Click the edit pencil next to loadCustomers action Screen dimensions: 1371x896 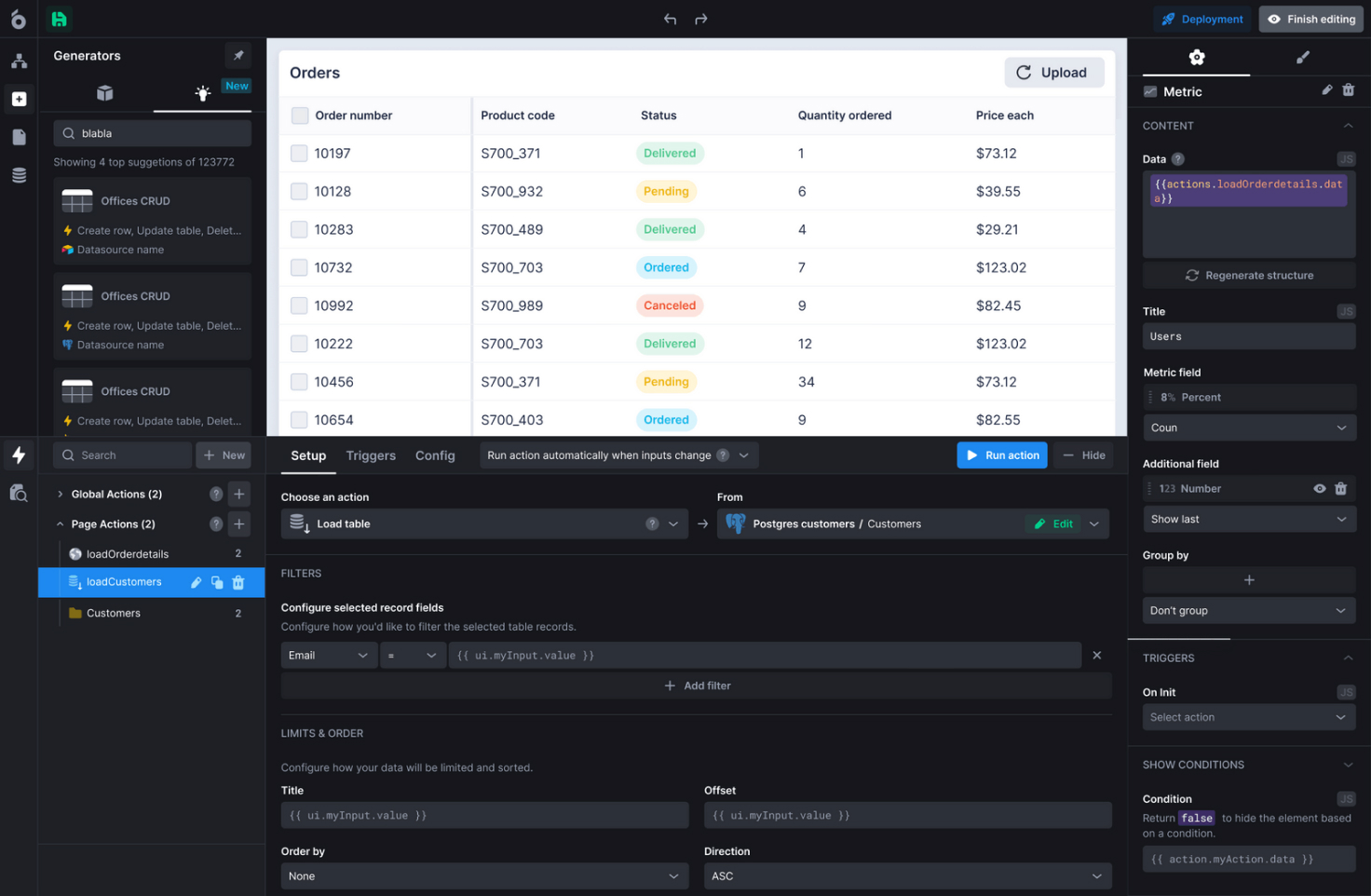(196, 581)
